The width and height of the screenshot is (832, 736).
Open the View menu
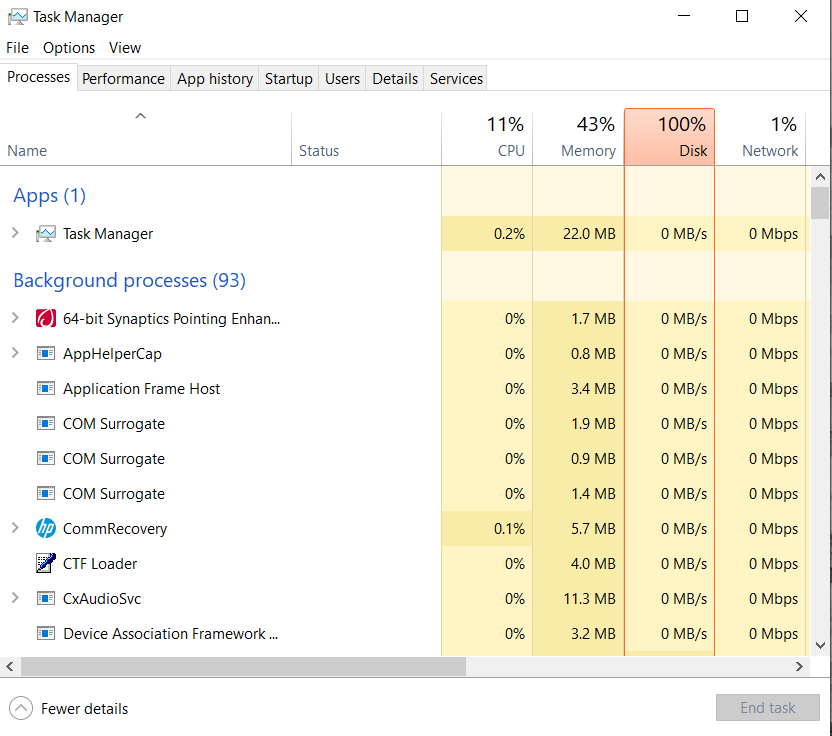pyautogui.click(x=125, y=48)
